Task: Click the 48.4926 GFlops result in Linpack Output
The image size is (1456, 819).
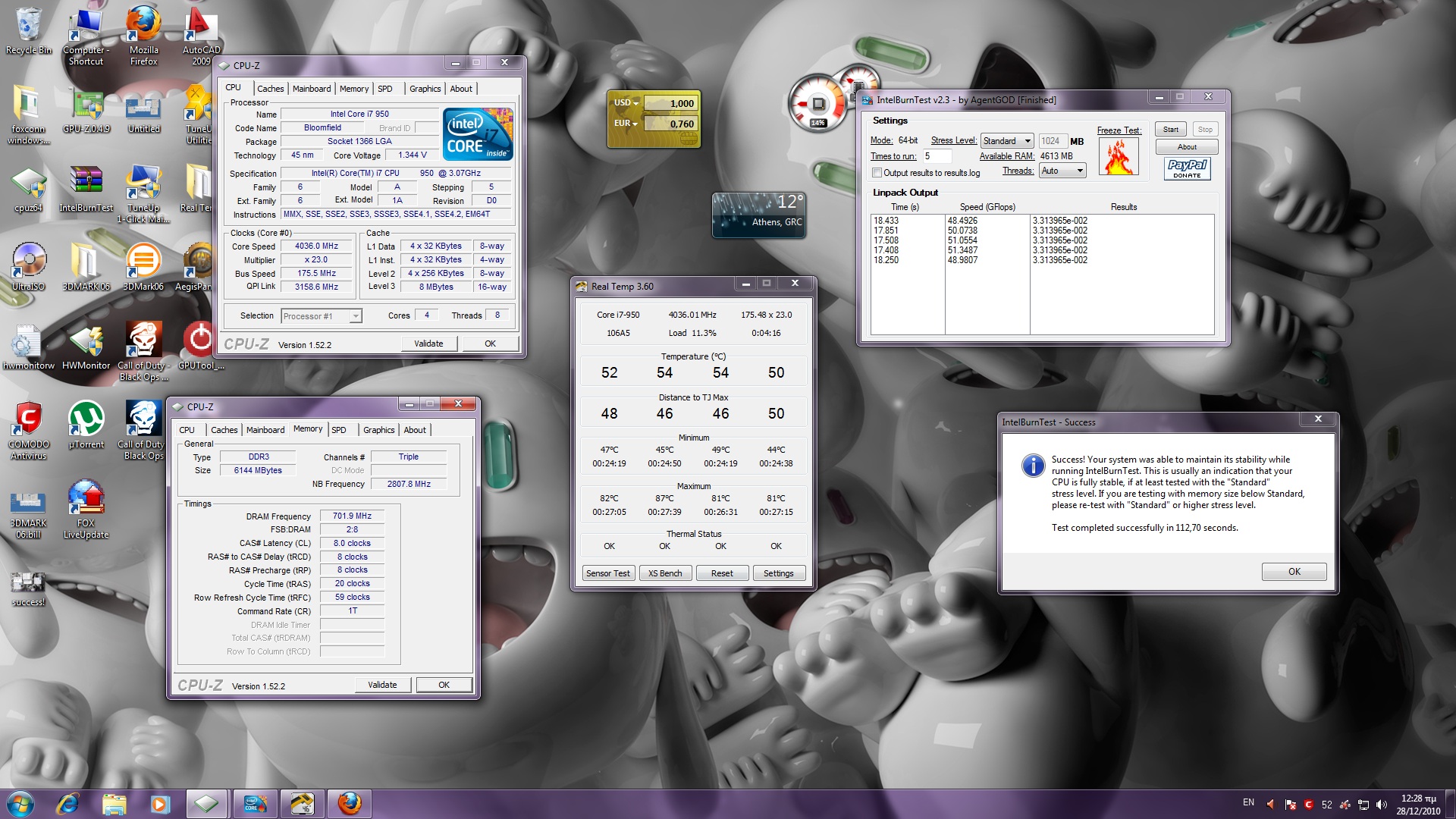Action: [x=962, y=221]
